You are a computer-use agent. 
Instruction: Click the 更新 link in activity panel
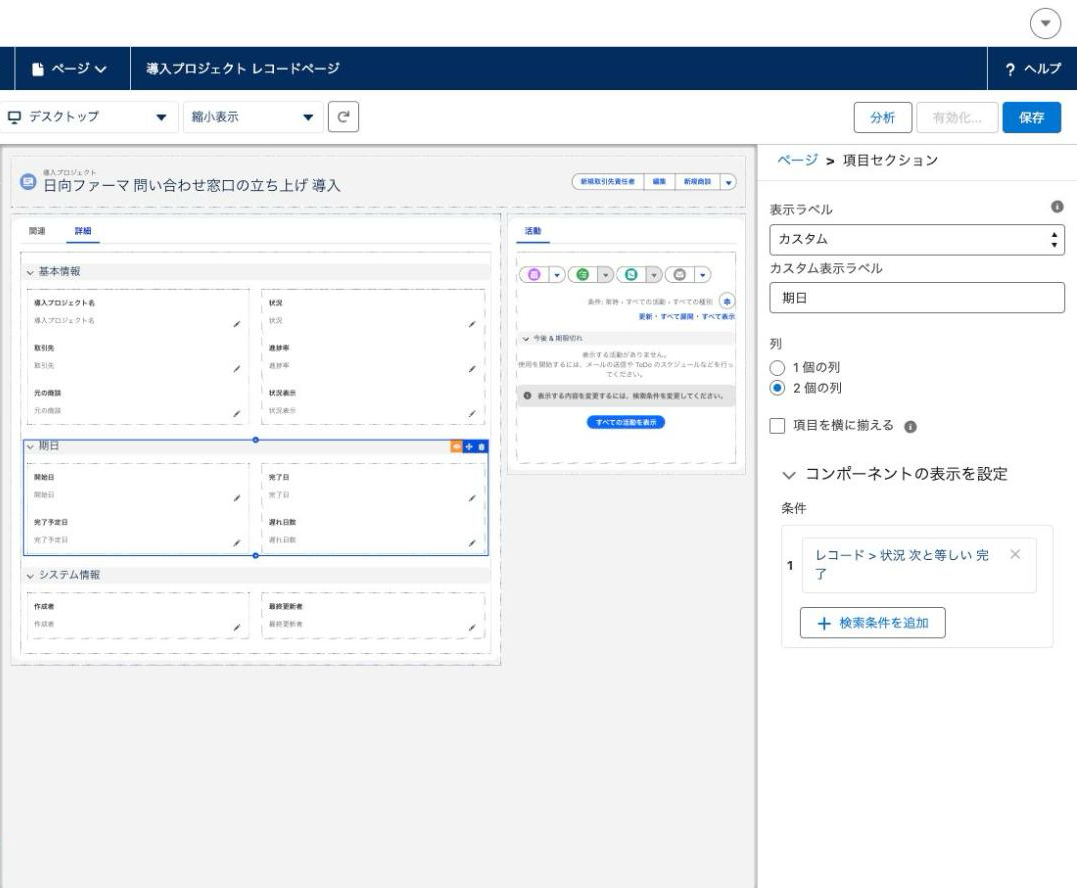click(x=646, y=317)
